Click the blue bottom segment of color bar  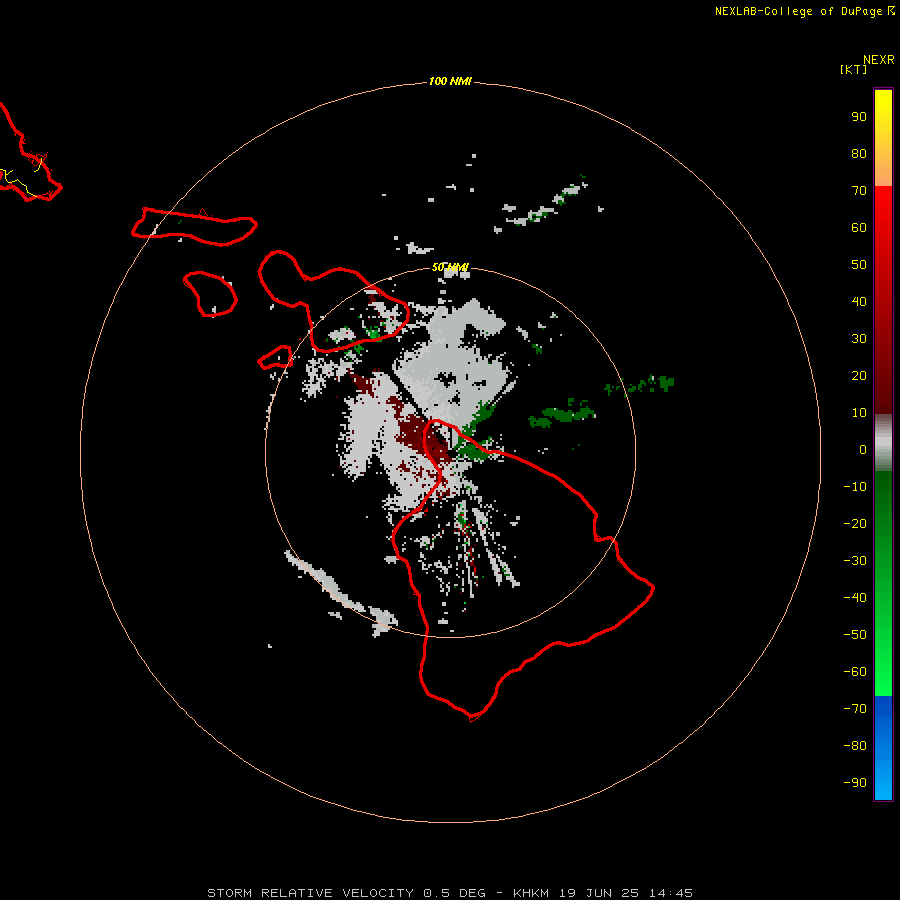click(883, 748)
